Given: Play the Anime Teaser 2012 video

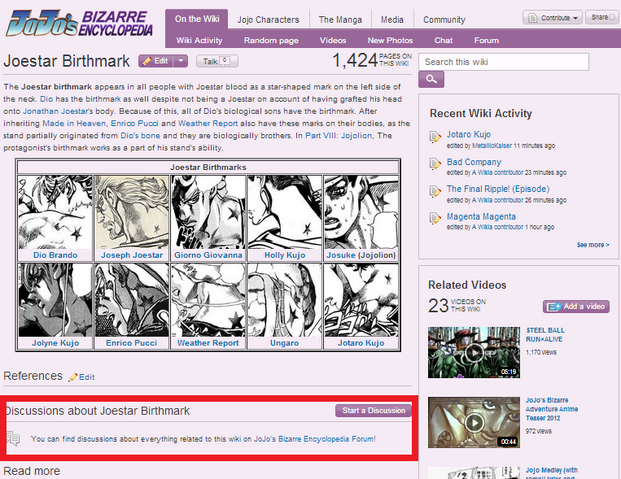Looking at the screenshot, I should 474,422.
